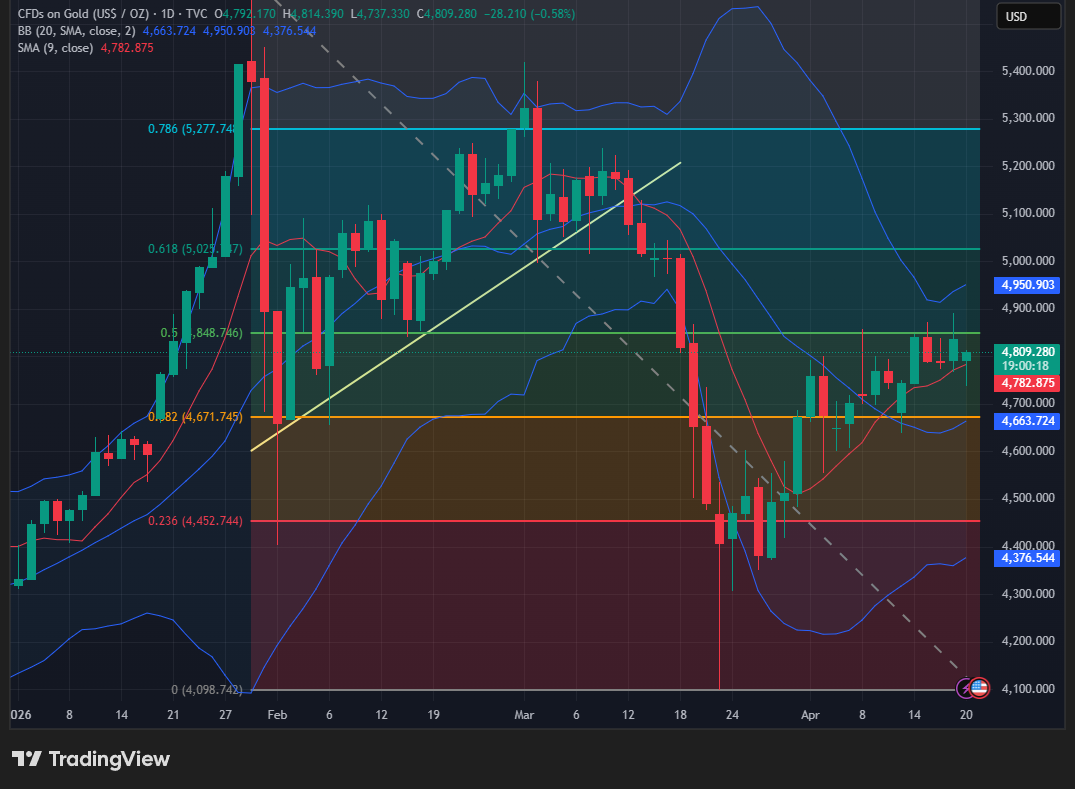Select the SMA (9, close) indicator legend

point(55,48)
